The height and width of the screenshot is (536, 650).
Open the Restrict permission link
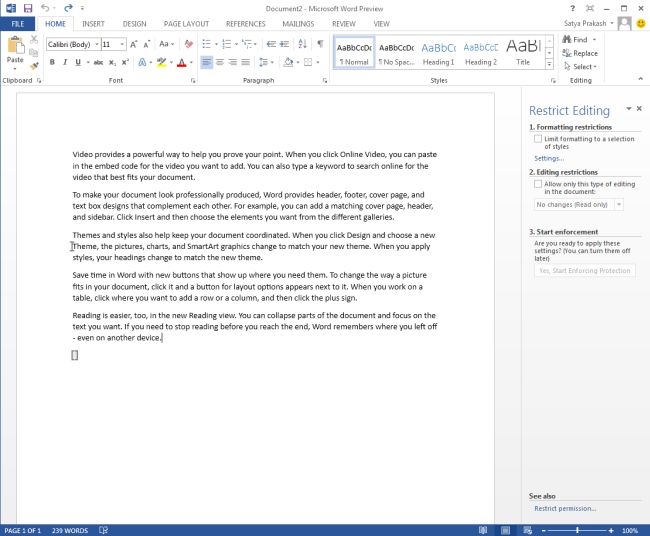coord(565,508)
